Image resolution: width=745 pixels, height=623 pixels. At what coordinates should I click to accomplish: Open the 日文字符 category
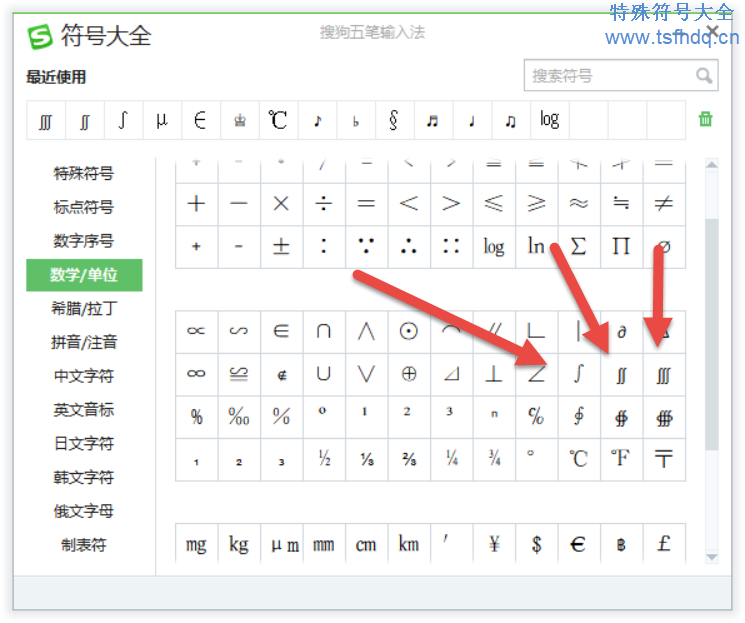pos(84,443)
